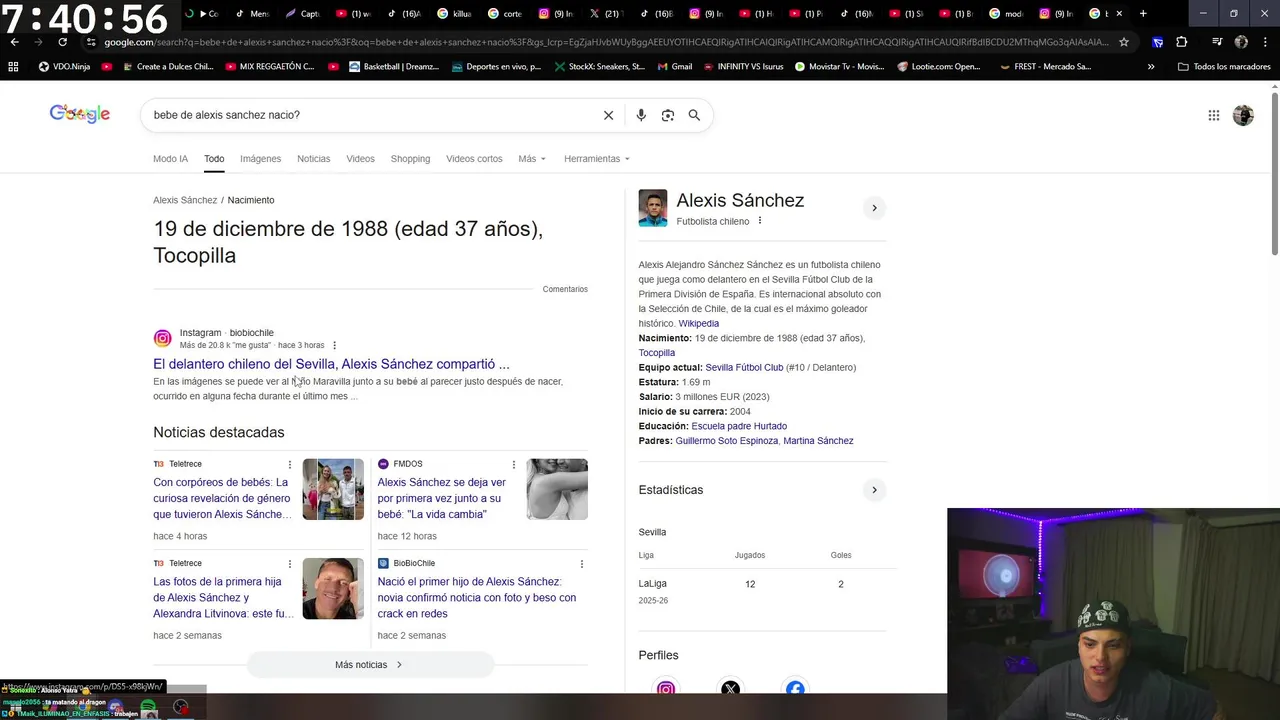Click into the Google search text field
Viewport: 1280px width, 720px height.
click(x=370, y=115)
